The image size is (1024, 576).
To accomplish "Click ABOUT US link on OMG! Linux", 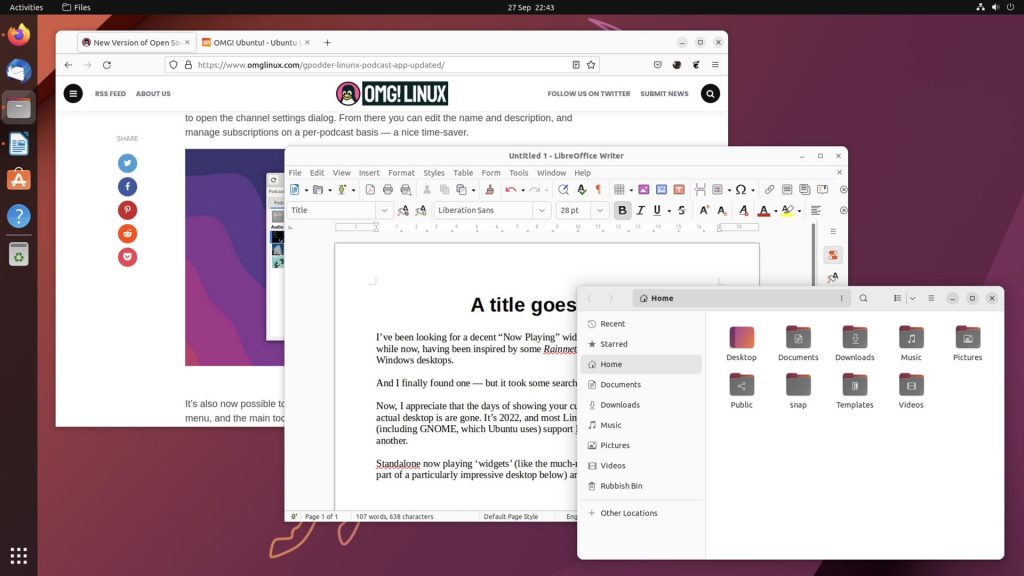I will click(x=153, y=93).
